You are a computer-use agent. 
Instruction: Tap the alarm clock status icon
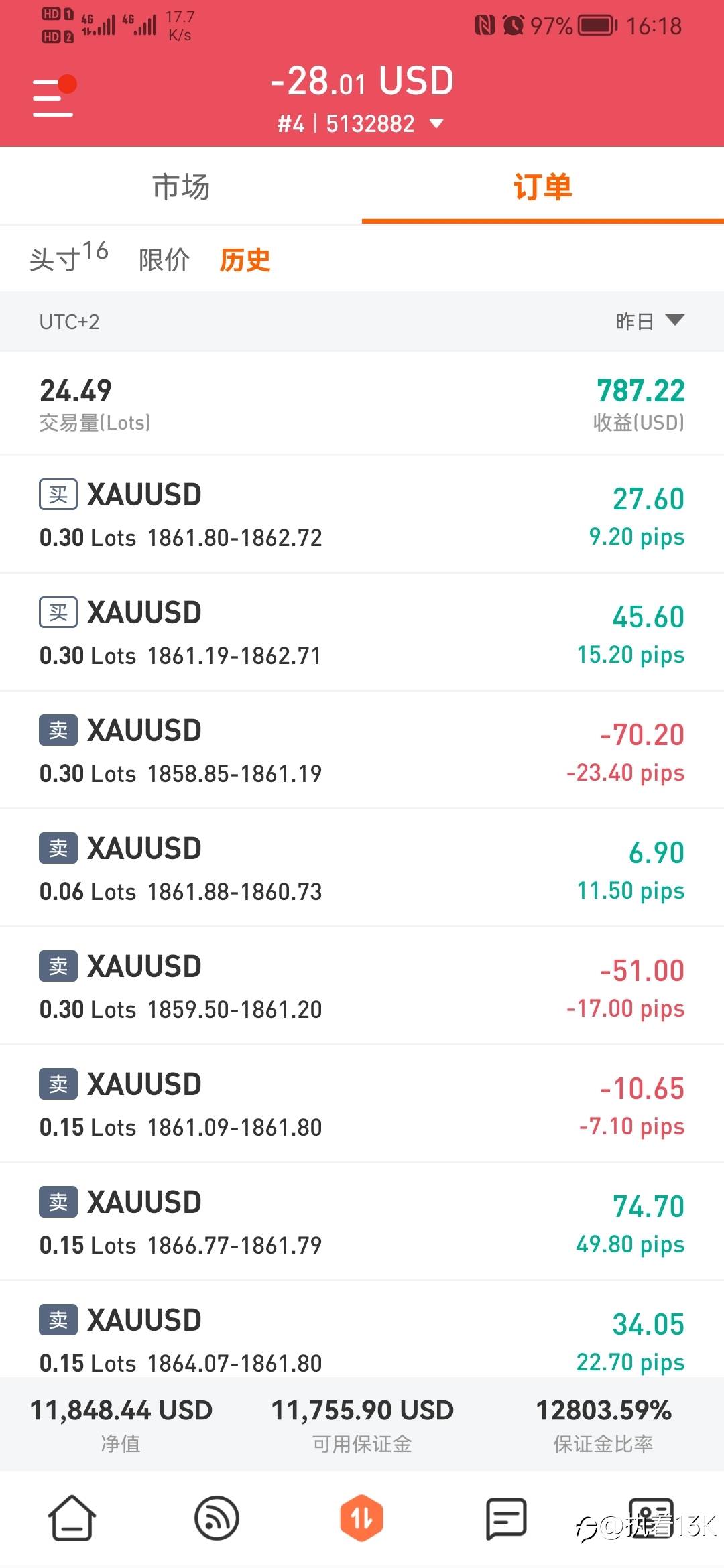tap(514, 25)
